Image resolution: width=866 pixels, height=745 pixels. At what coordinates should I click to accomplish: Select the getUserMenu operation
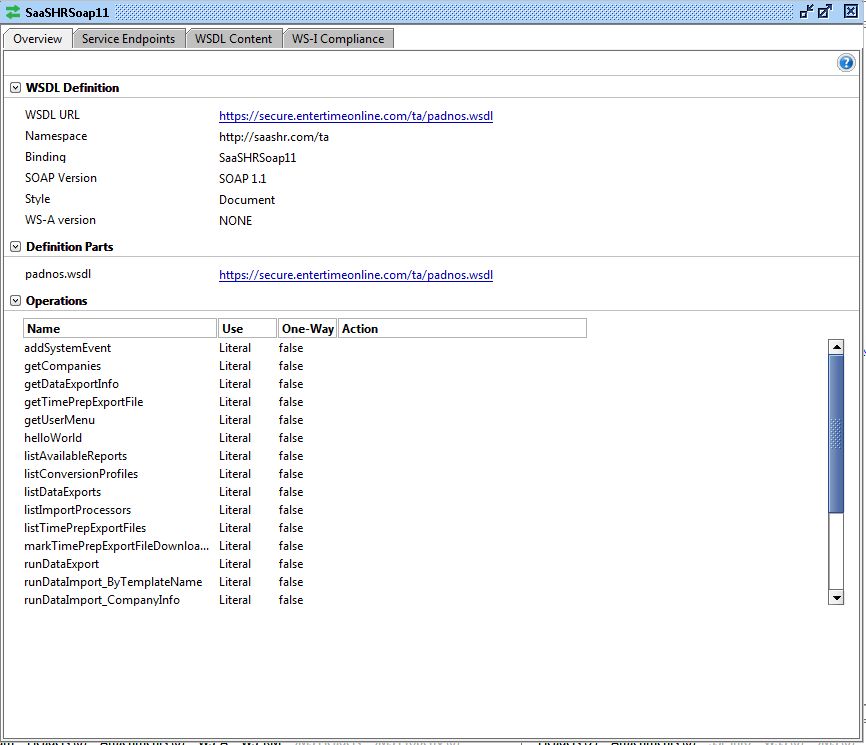59,420
